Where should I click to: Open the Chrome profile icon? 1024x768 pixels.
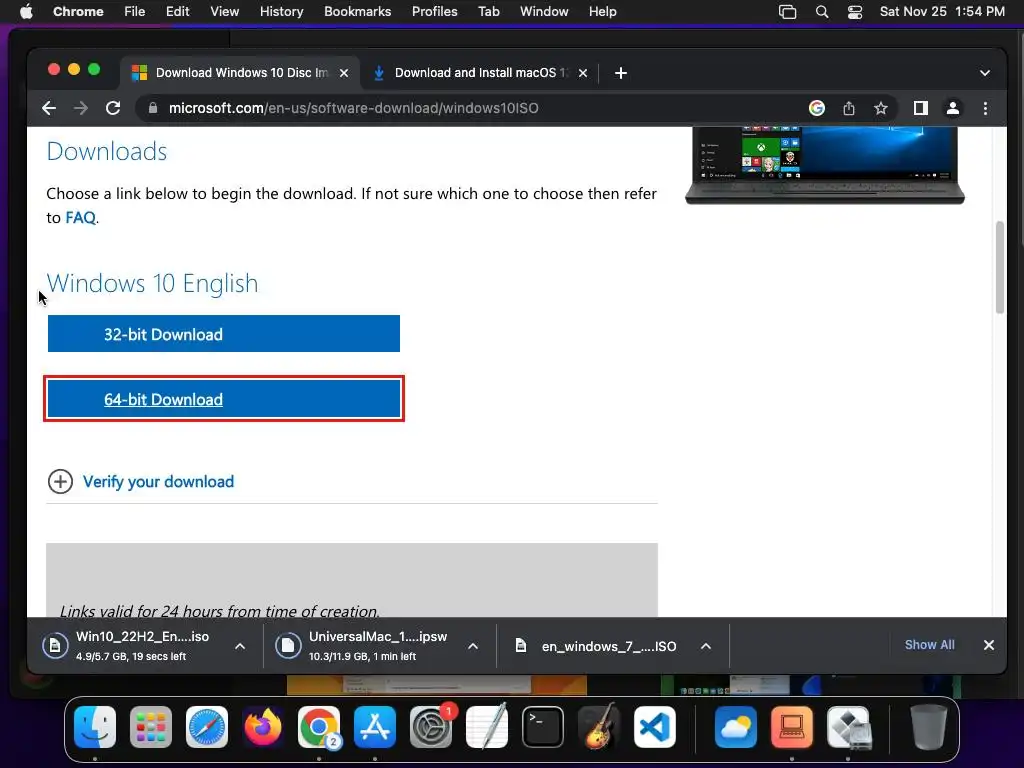pyautogui.click(x=953, y=108)
